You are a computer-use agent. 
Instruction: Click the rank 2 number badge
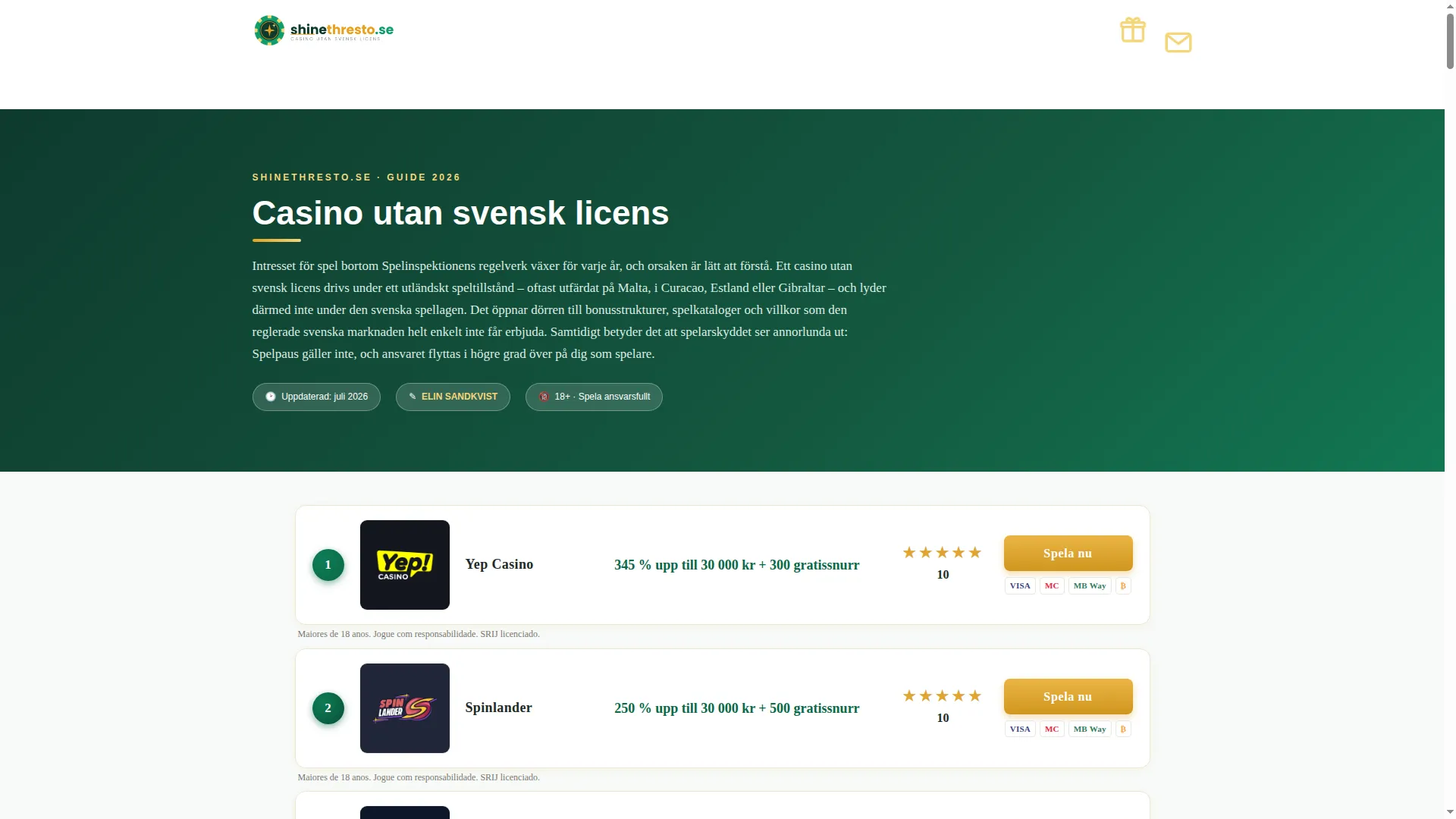(x=328, y=708)
